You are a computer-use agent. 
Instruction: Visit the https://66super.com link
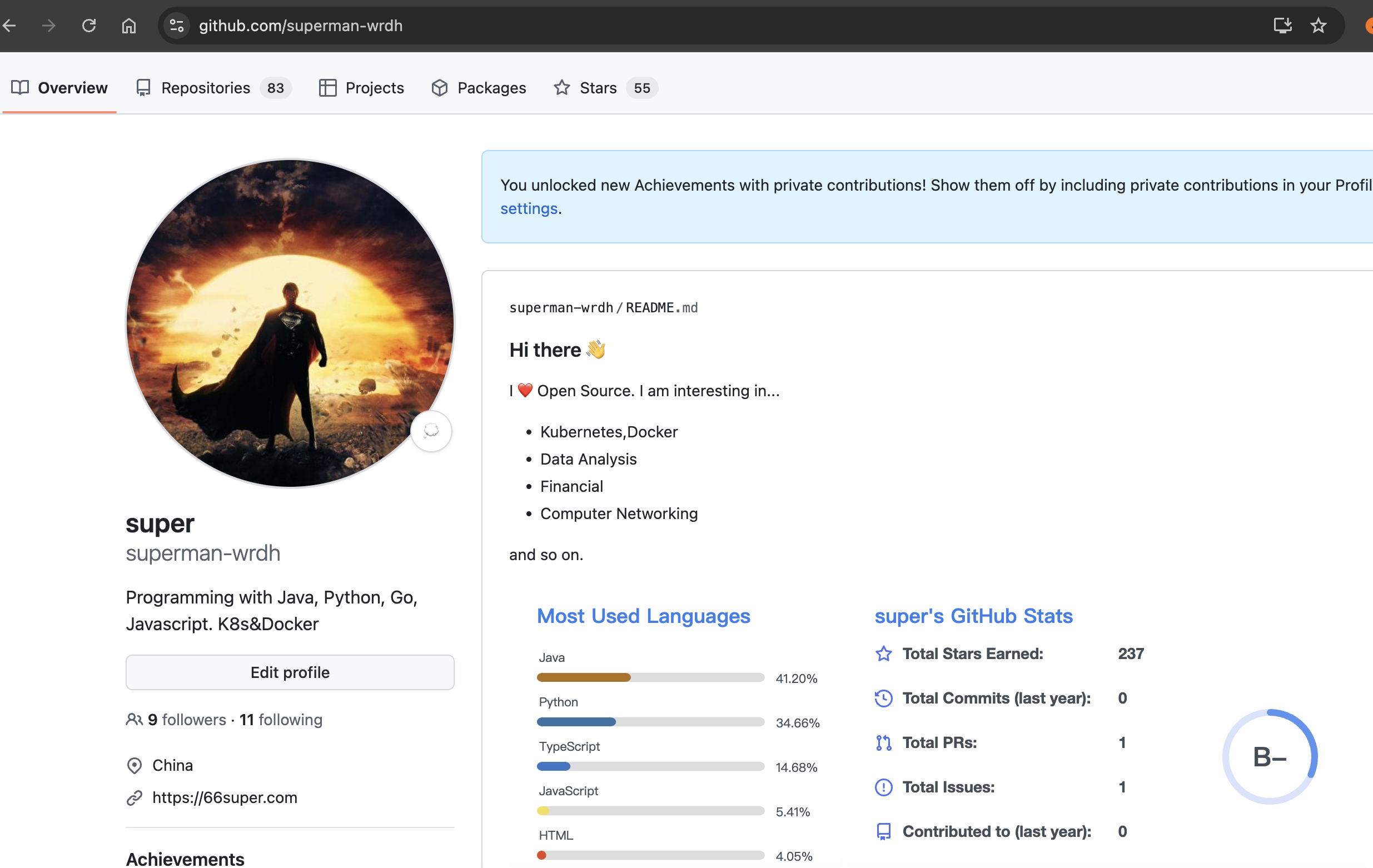coord(225,797)
